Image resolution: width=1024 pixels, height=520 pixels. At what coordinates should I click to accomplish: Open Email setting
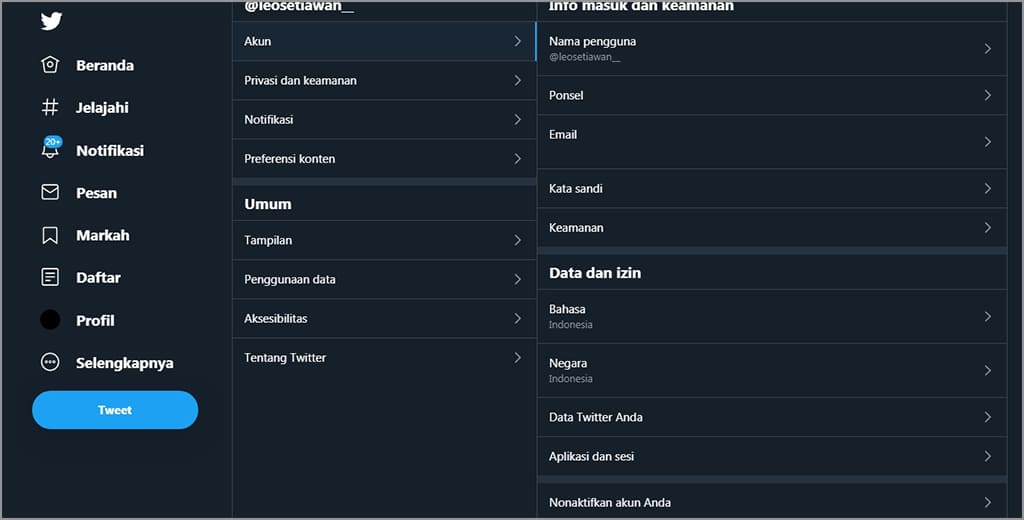(x=772, y=142)
